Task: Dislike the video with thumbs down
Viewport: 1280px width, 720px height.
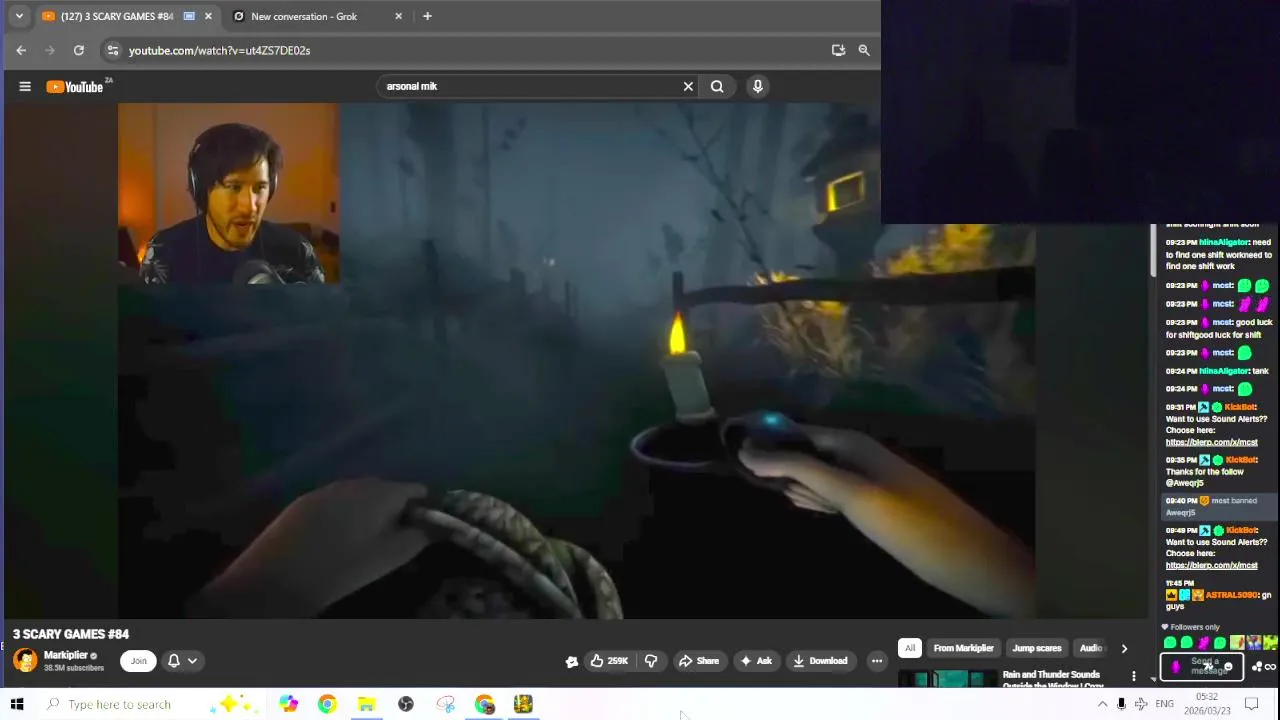Action: [651, 661]
